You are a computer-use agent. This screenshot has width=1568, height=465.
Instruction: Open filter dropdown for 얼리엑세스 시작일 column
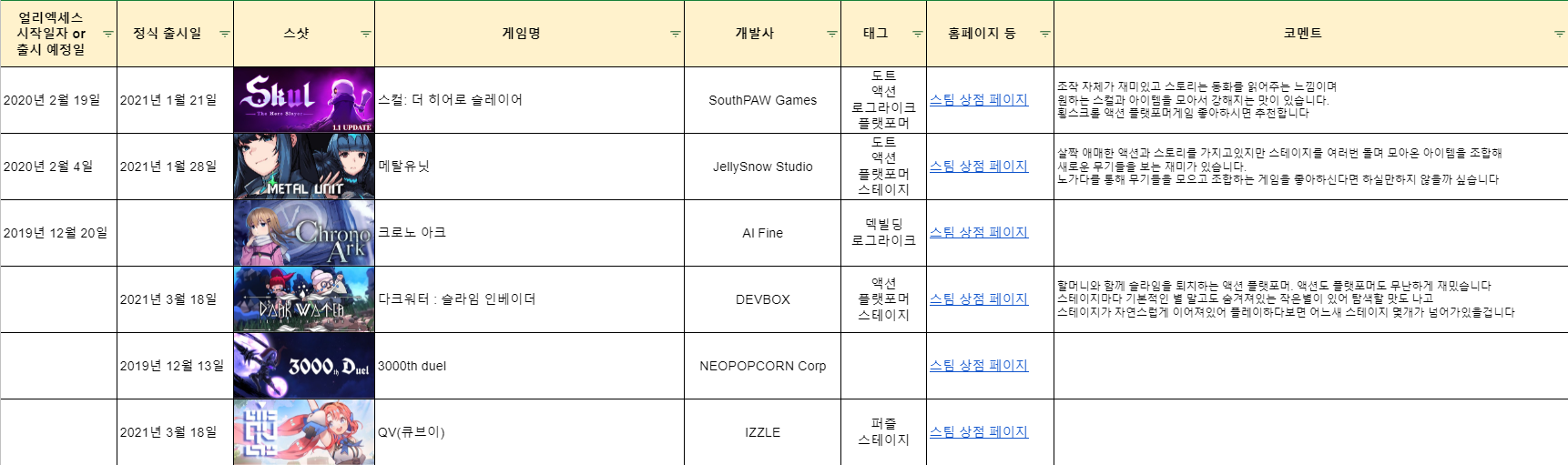[x=108, y=34]
